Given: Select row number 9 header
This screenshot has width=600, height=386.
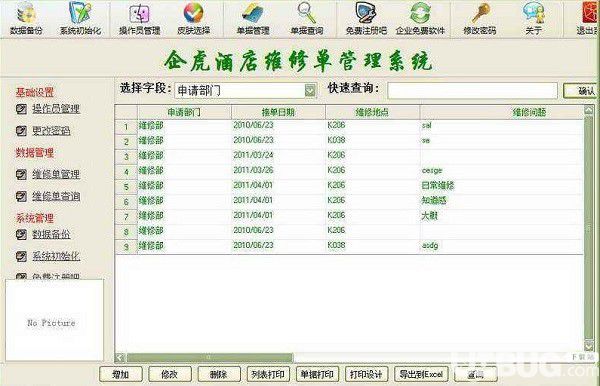Looking at the screenshot, I should tap(126, 247).
